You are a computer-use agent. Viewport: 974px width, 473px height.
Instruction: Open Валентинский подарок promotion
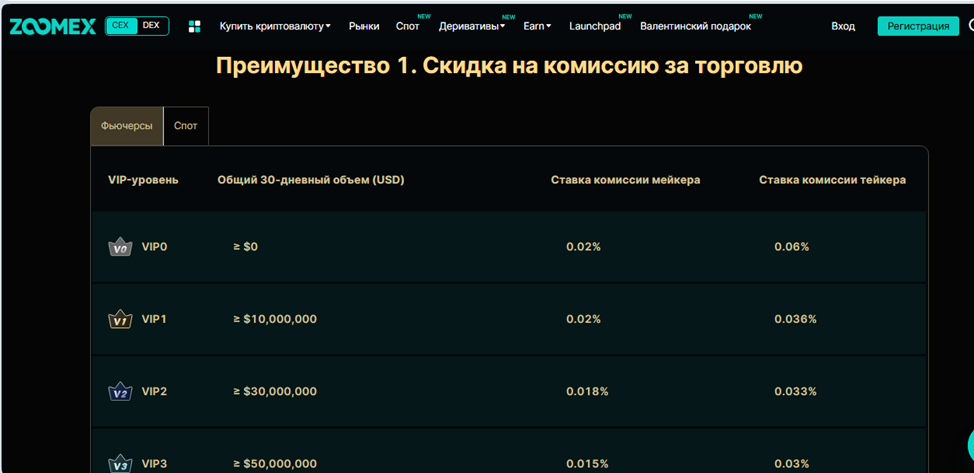(x=696, y=26)
